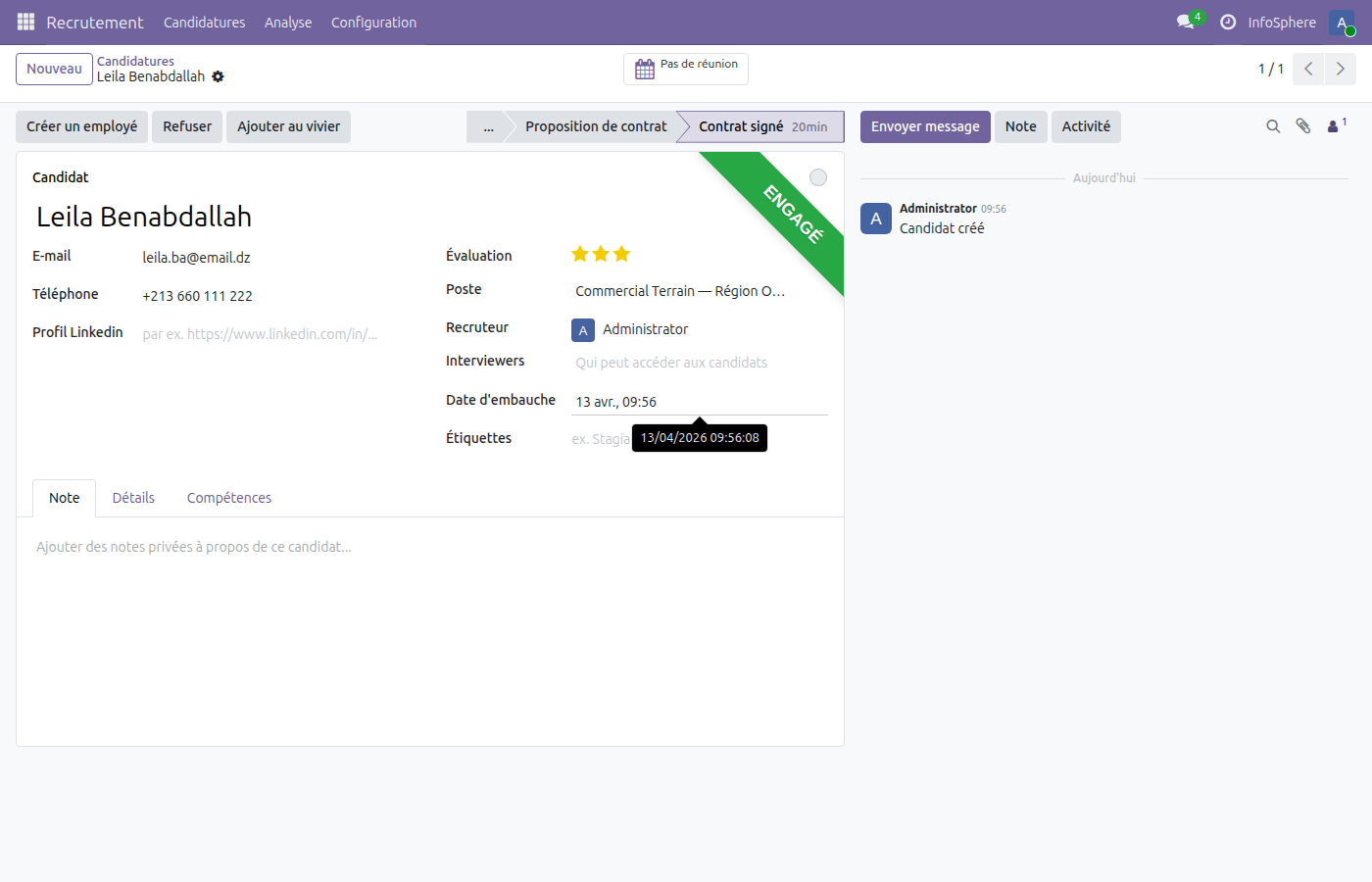The height and width of the screenshot is (882, 1372).
Task: Open the Configuration menu
Action: pos(373,22)
